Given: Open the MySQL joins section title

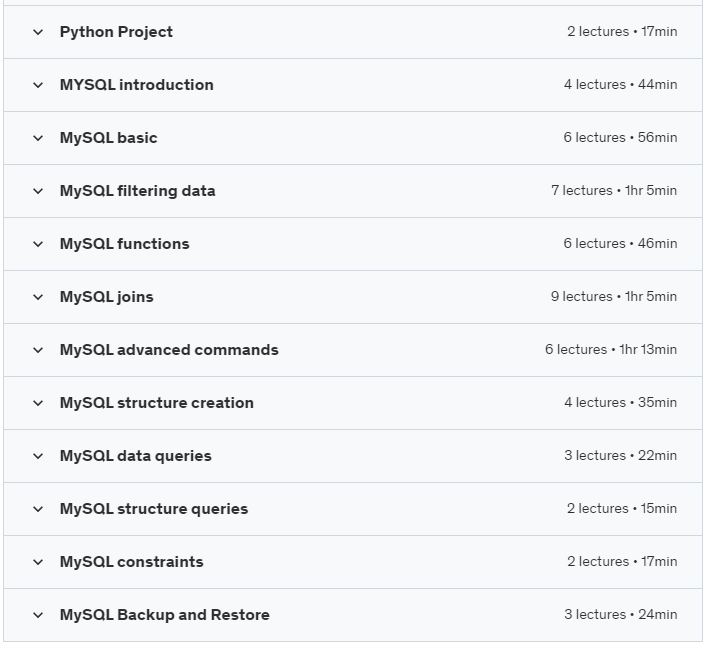Looking at the screenshot, I should click(x=107, y=297).
